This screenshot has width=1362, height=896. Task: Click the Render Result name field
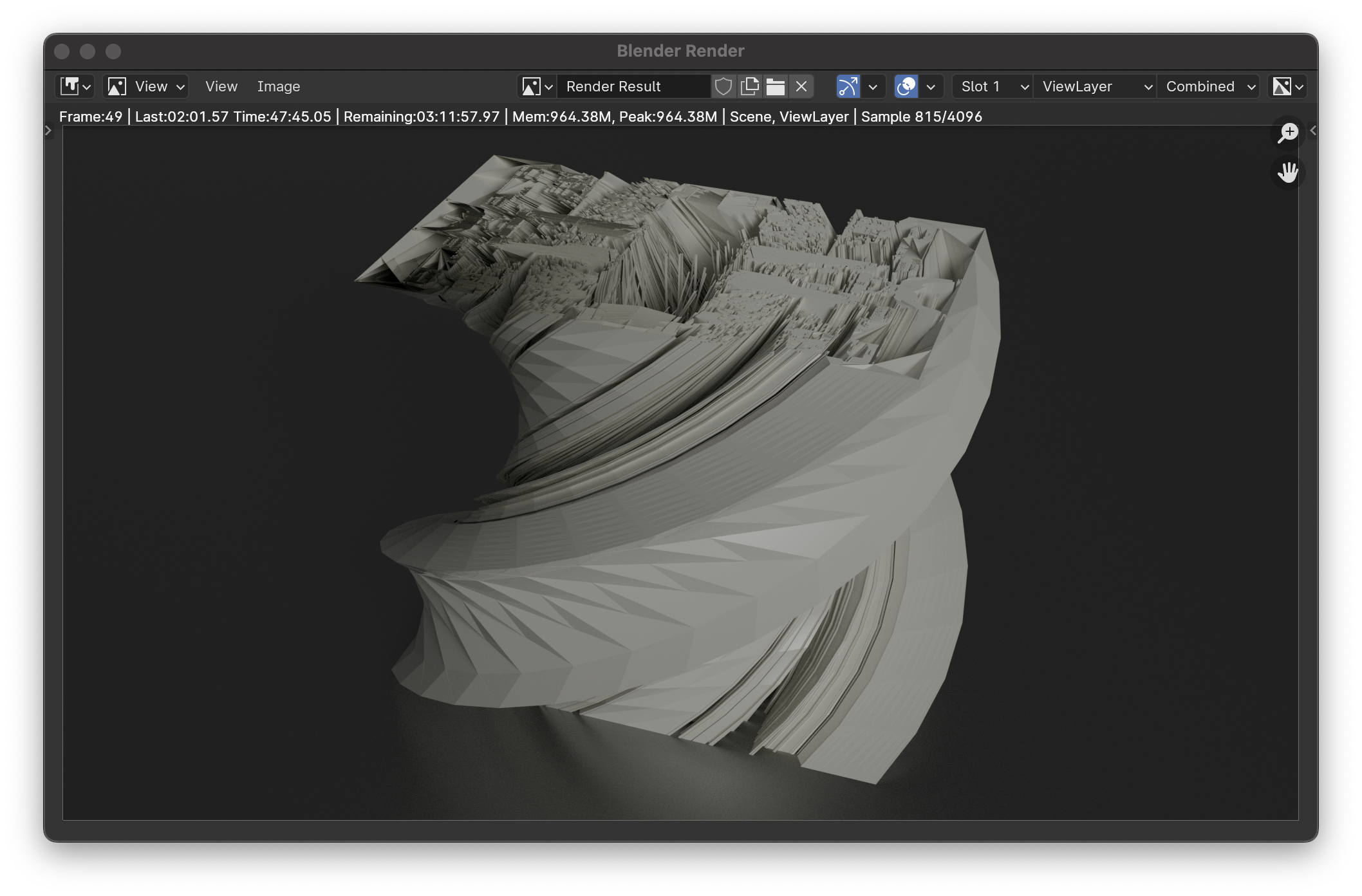tap(633, 86)
